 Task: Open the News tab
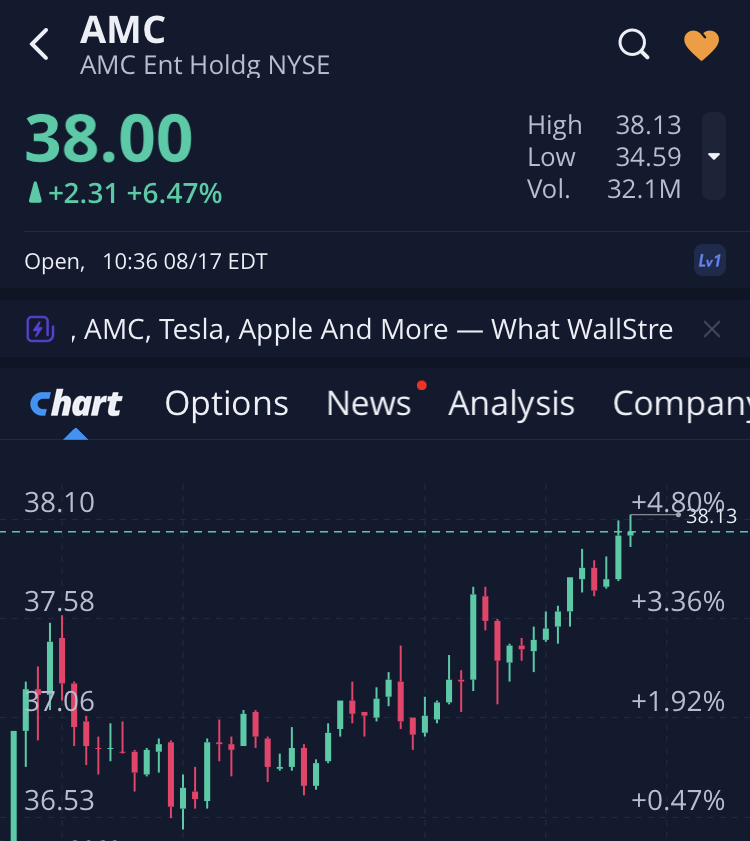coord(368,403)
